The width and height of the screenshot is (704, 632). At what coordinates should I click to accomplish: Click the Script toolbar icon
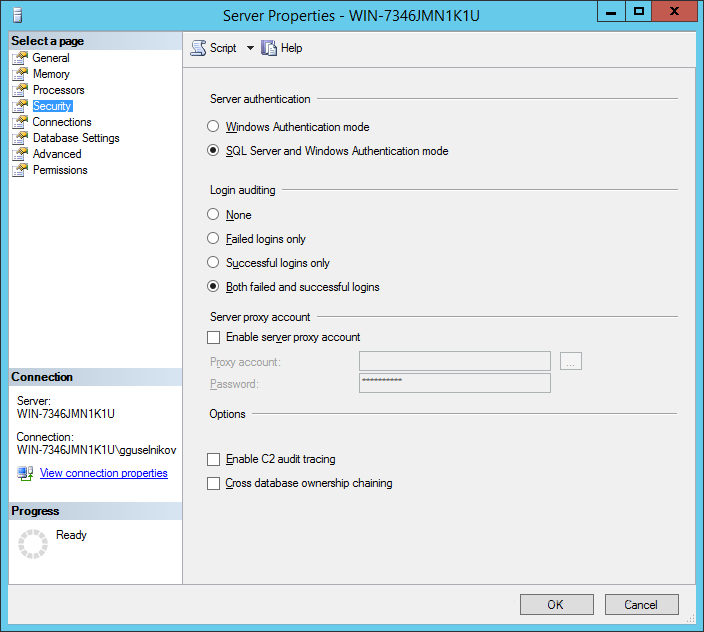click(x=198, y=48)
